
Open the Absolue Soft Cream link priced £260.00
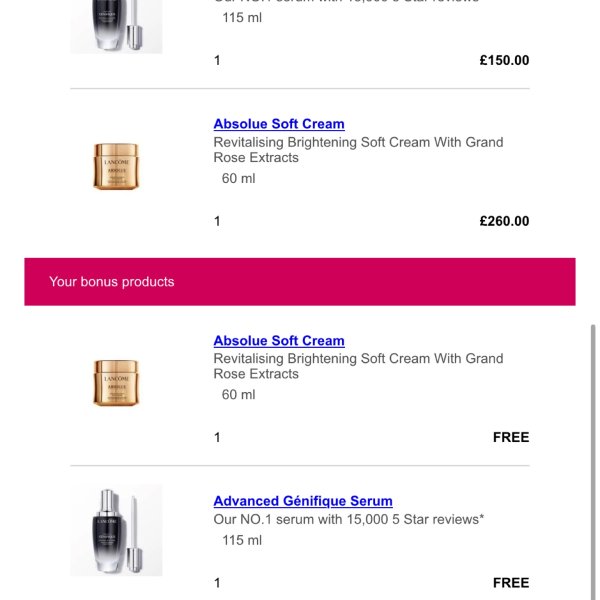coord(279,124)
